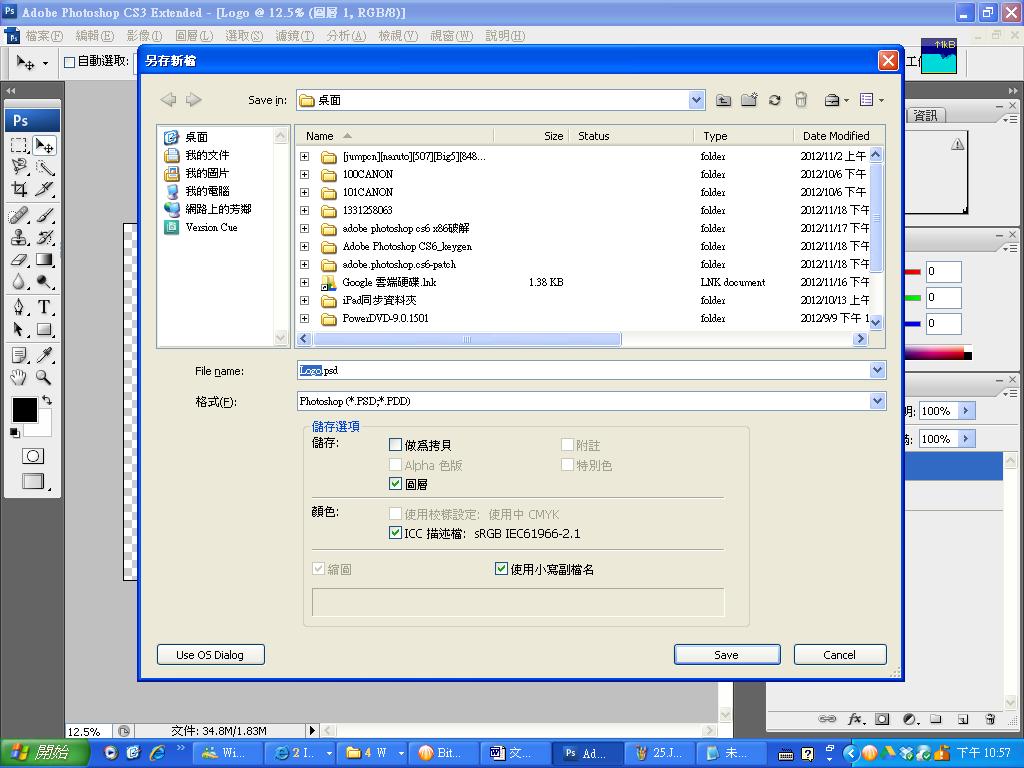Select the Eyedropper tool
The image size is (1024, 768).
(44, 355)
